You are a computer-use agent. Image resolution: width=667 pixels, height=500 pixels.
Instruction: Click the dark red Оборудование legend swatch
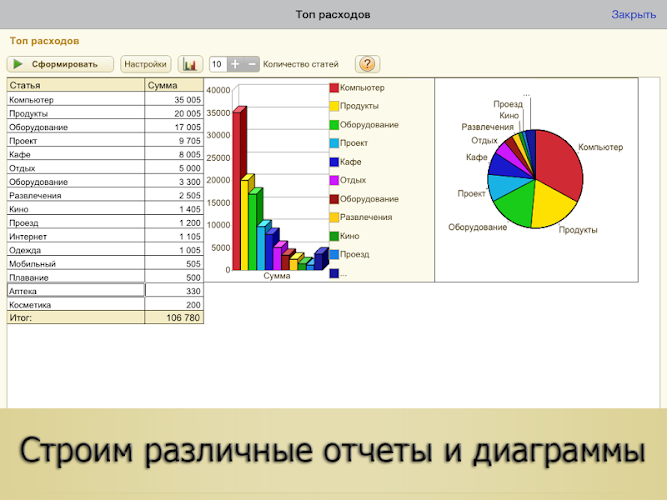(x=334, y=199)
